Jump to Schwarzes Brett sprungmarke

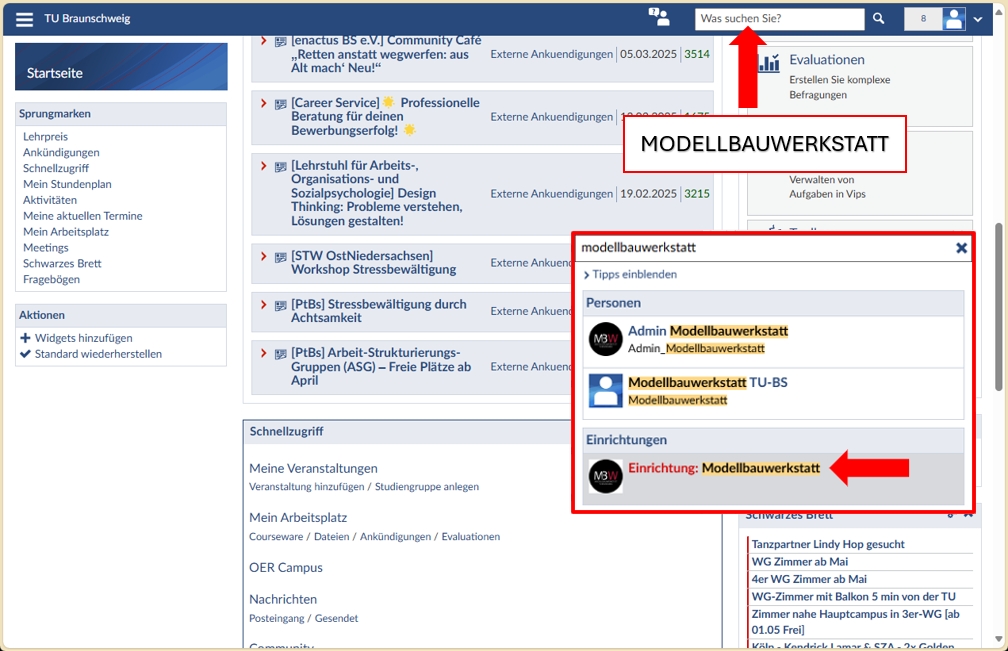click(62, 263)
